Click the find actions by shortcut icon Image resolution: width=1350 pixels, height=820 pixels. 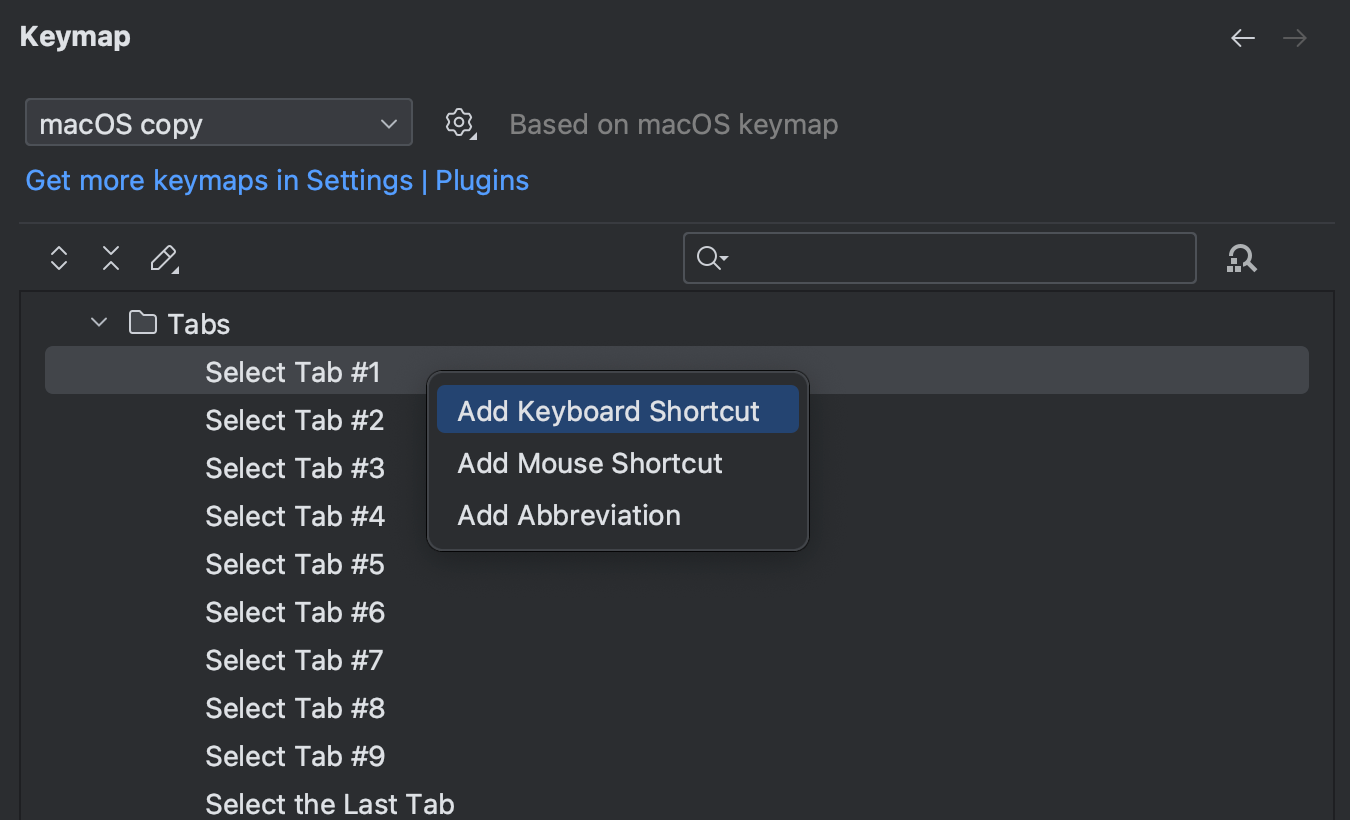tap(1241, 258)
